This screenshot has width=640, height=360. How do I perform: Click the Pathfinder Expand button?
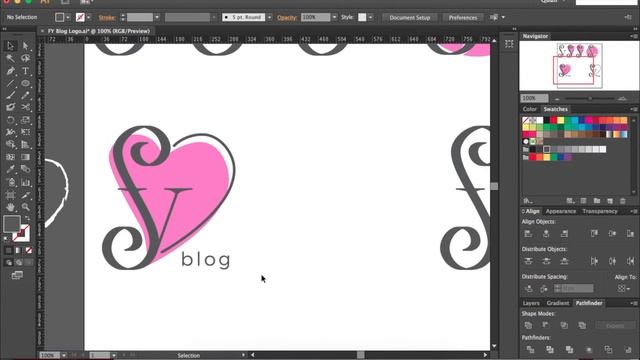click(615, 326)
